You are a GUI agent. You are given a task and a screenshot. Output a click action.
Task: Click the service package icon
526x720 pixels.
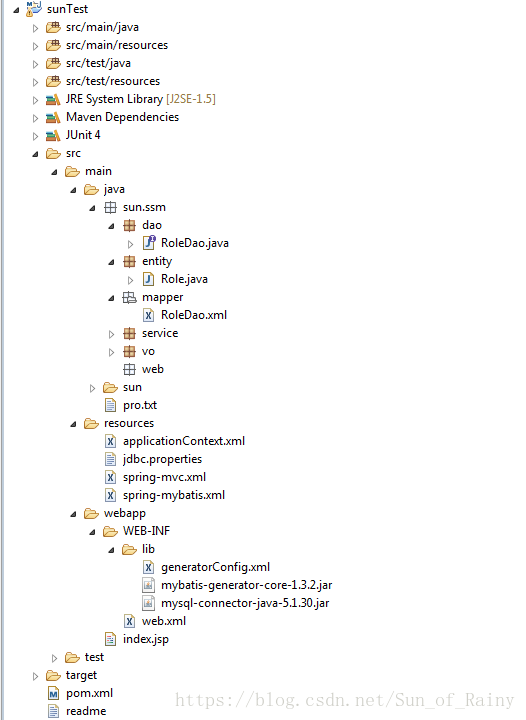point(129,333)
